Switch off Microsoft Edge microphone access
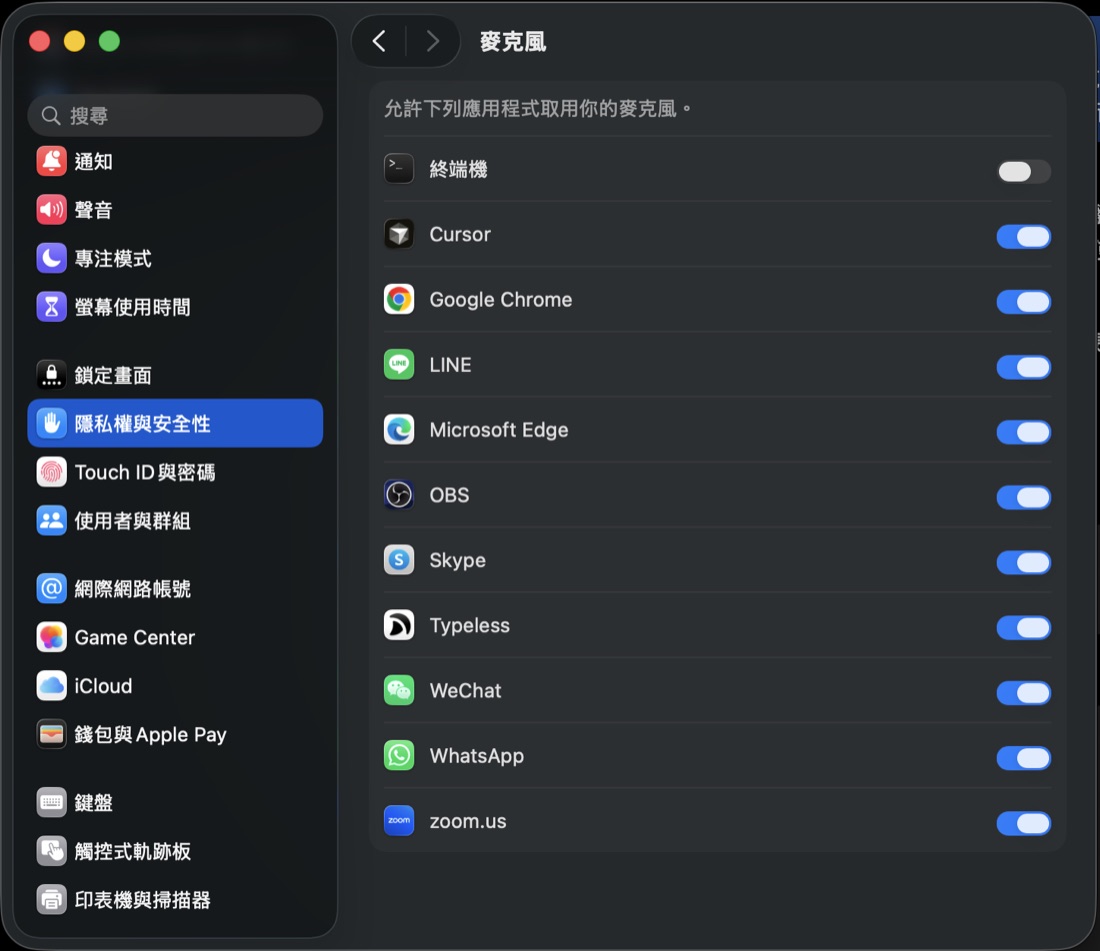The image size is (1100, 951). pos(1024,432)
